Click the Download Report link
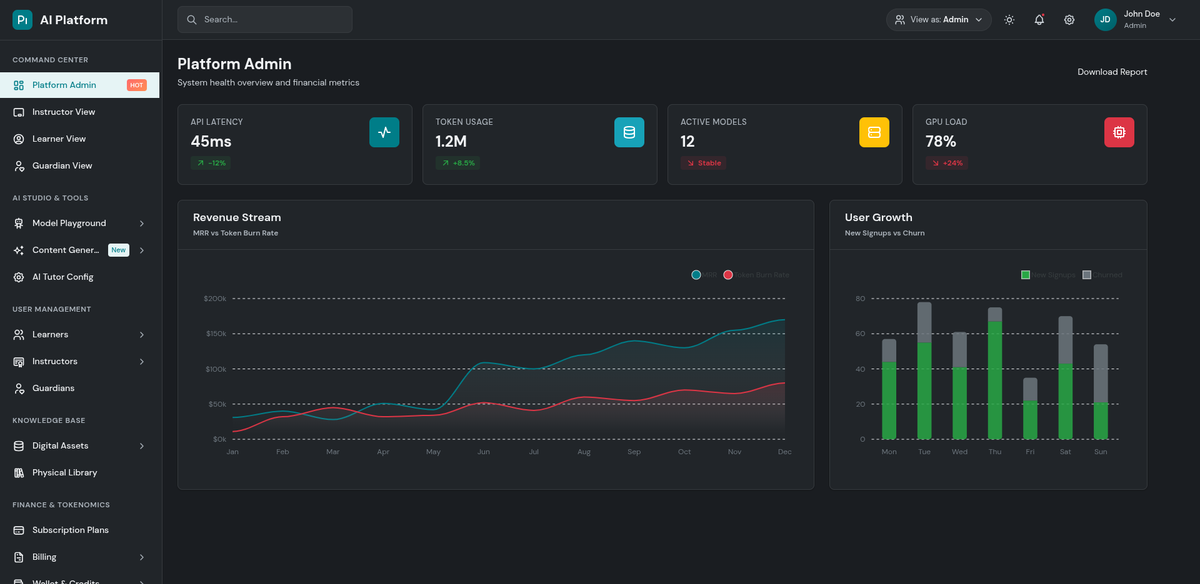This screenshot has width=1200, height=584. [1112, 71]
